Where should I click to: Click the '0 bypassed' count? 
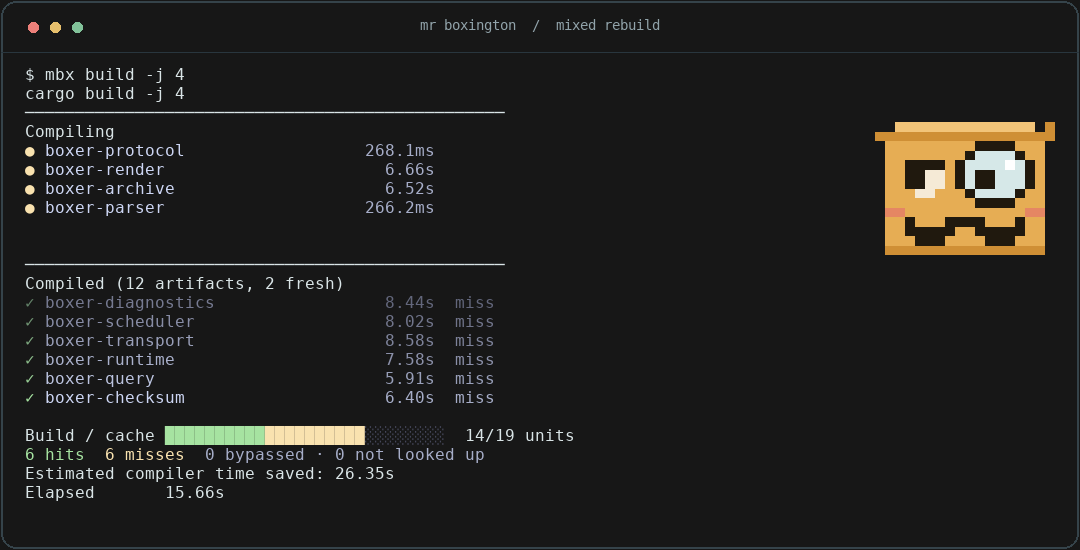(x=255, y=455)
